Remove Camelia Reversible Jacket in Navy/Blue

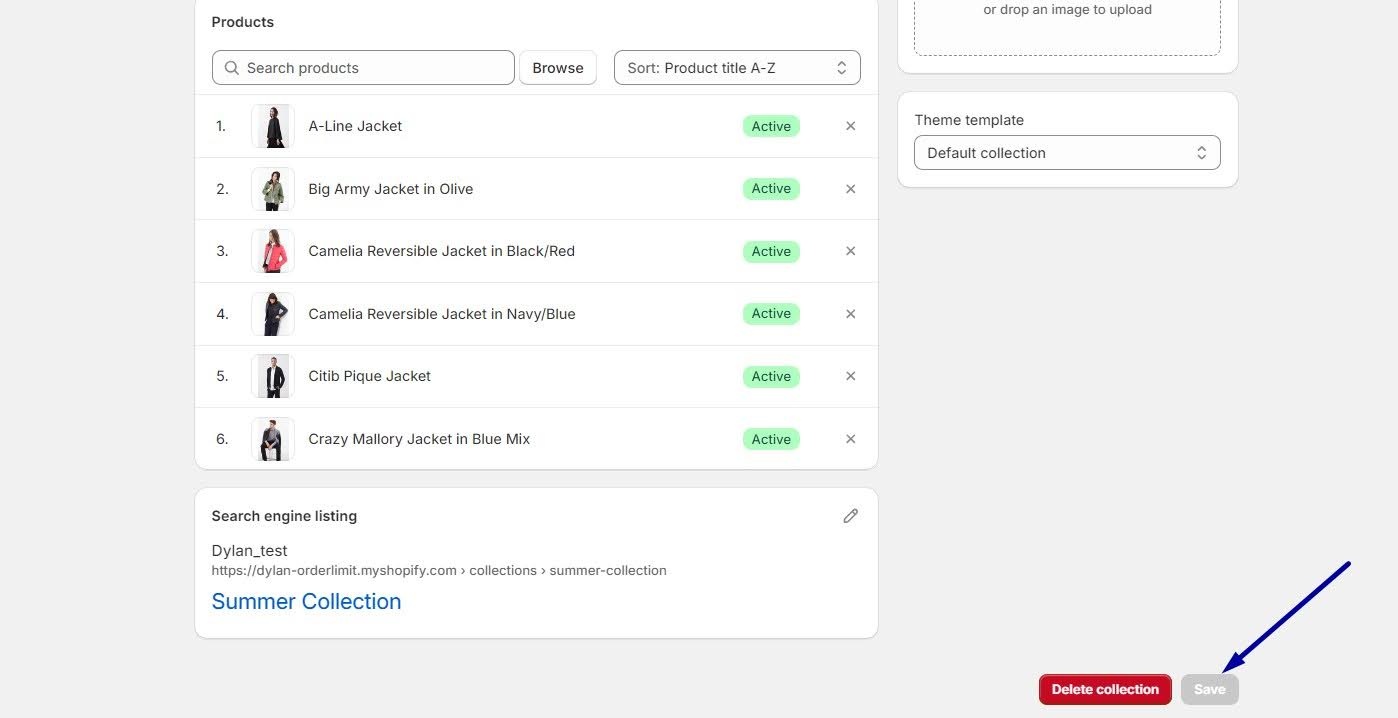850,314
